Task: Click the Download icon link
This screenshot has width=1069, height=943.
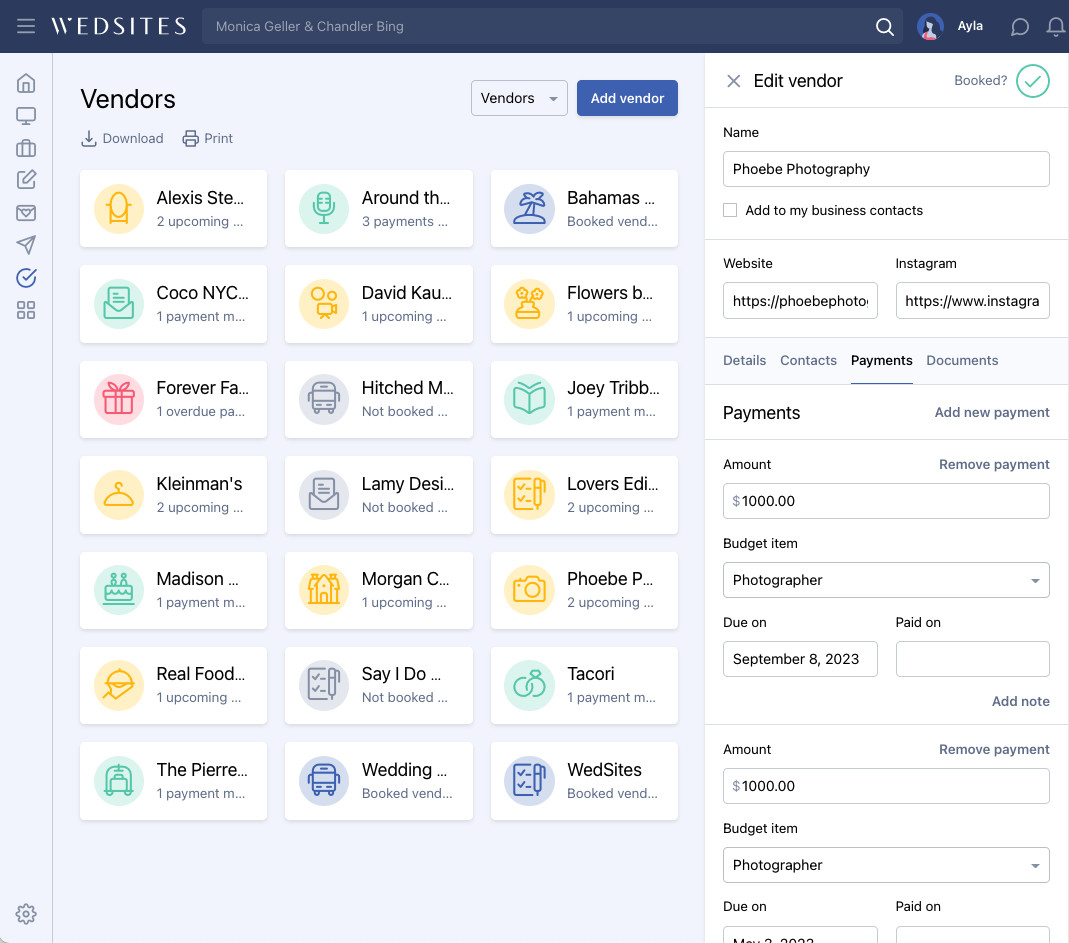Action: (122, 139)
